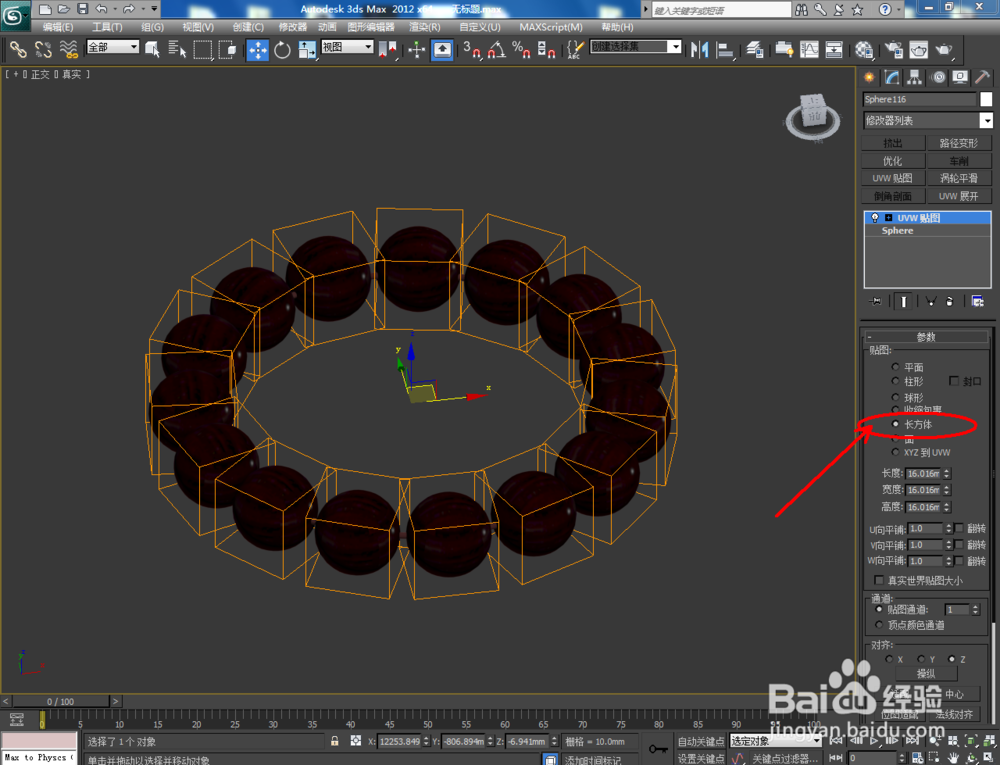Image resolution: width=1000 pixels, height=765 pixels.
Task: Click Select by Name icon
Action: click(175, 50)
